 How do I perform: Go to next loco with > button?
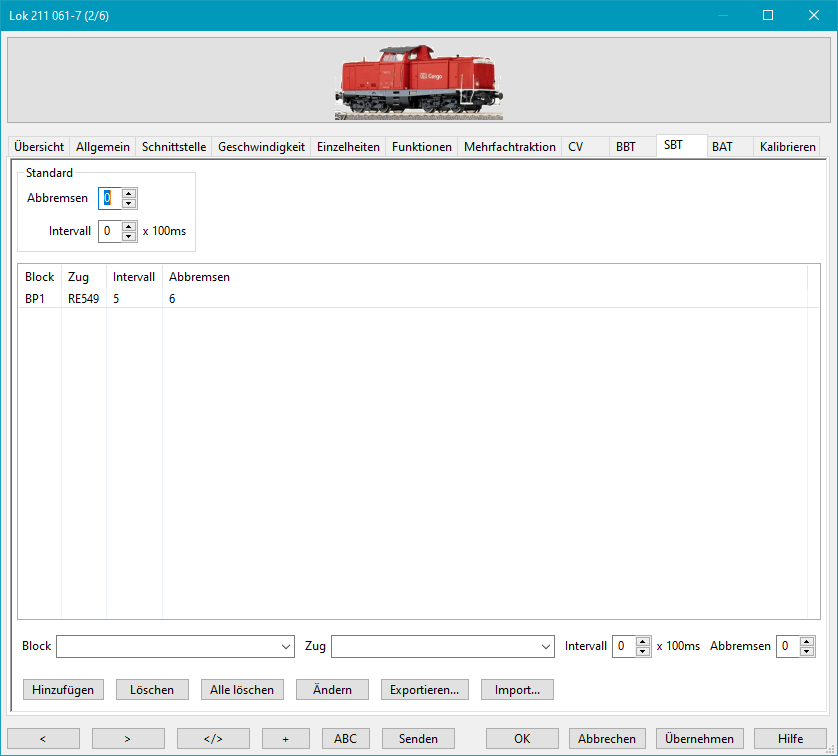(128, 739)
